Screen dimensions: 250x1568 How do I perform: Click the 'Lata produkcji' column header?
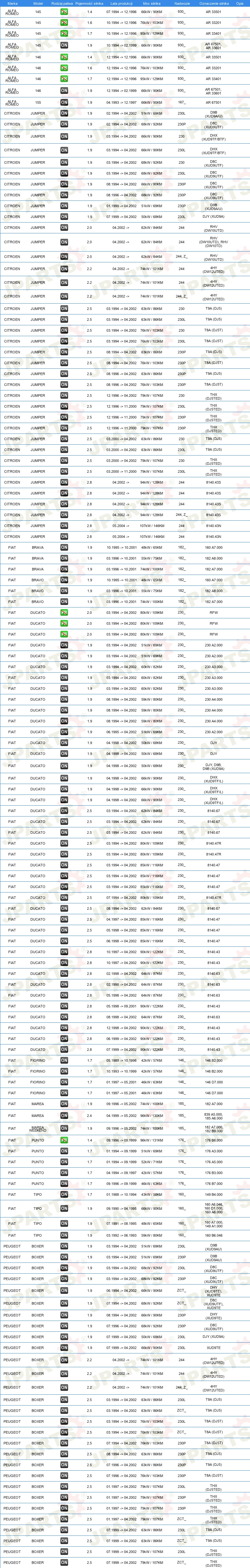[x=121, y=3]
